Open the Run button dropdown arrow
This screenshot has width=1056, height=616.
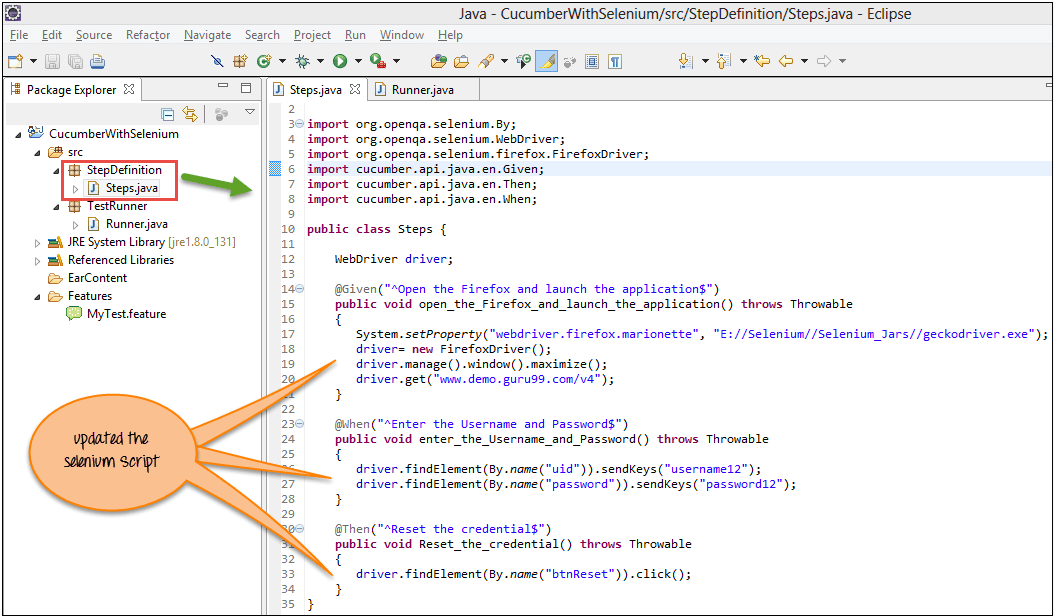click(355, 62)
